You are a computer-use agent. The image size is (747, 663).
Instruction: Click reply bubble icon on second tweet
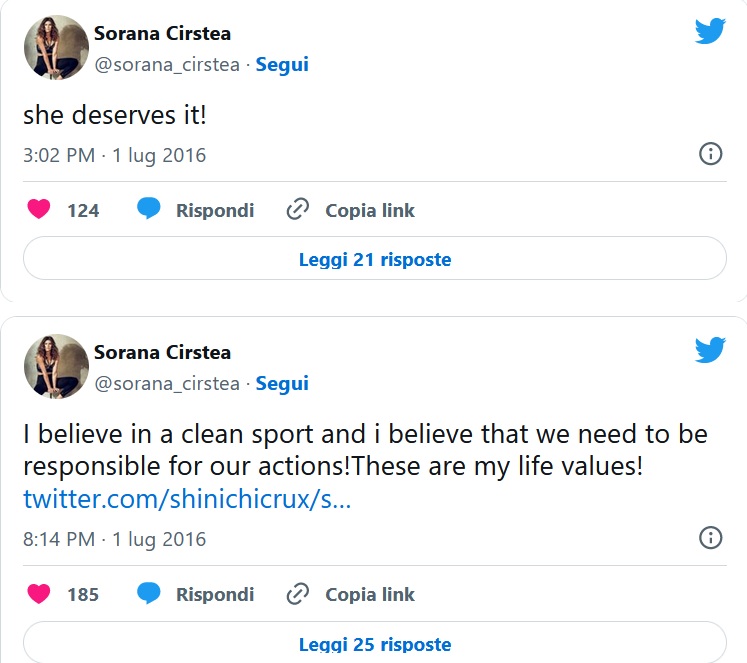click(x=149, y=594)
